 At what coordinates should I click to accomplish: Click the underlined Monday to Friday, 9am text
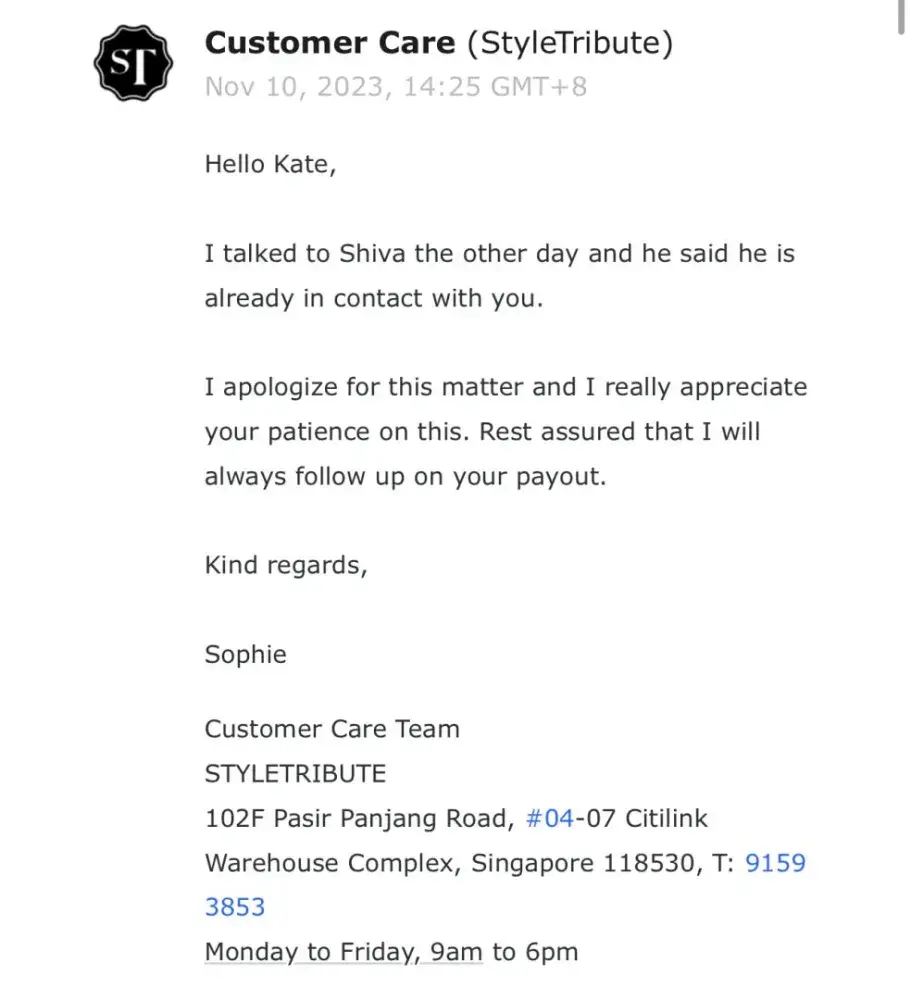coord(343,951)
